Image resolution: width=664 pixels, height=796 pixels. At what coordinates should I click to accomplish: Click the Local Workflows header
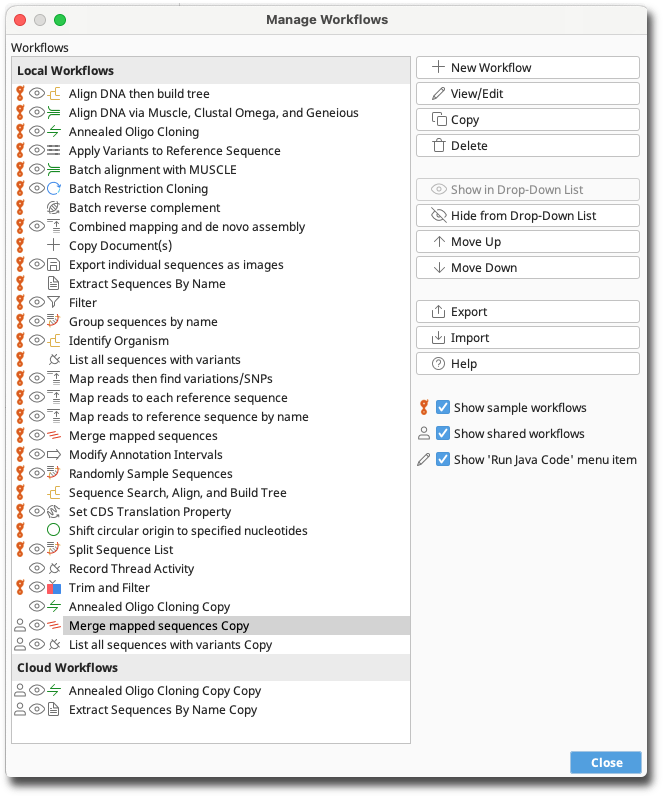[211, 71]
